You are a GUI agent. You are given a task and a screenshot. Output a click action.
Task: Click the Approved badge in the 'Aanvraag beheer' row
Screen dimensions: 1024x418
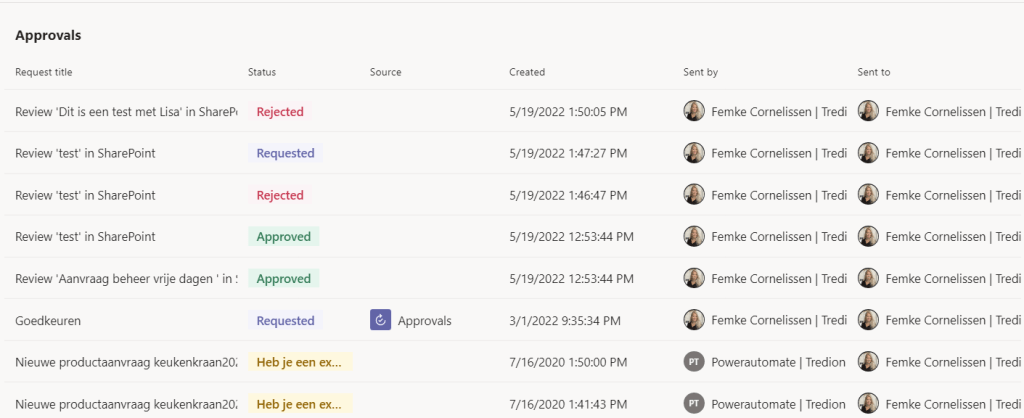[284, 279]
